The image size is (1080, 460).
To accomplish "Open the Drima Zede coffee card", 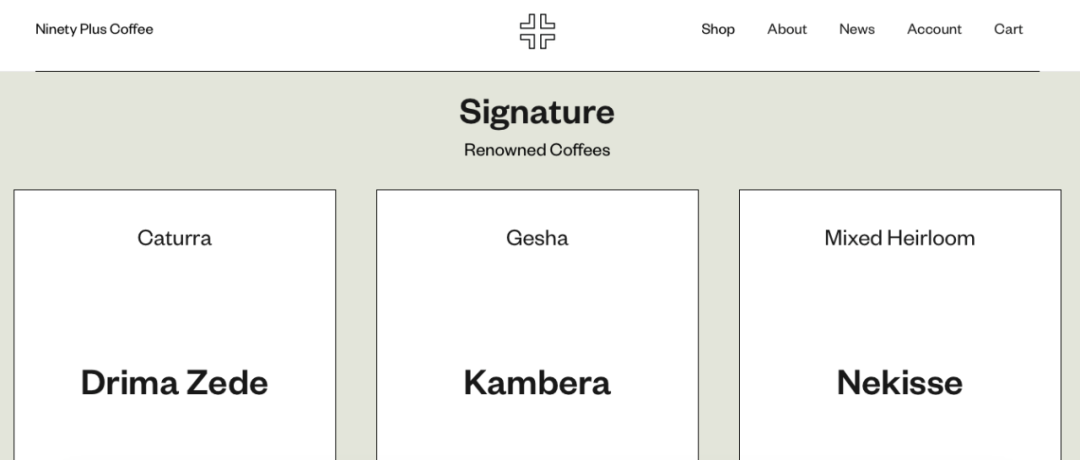I will click(x=175, y=324).
